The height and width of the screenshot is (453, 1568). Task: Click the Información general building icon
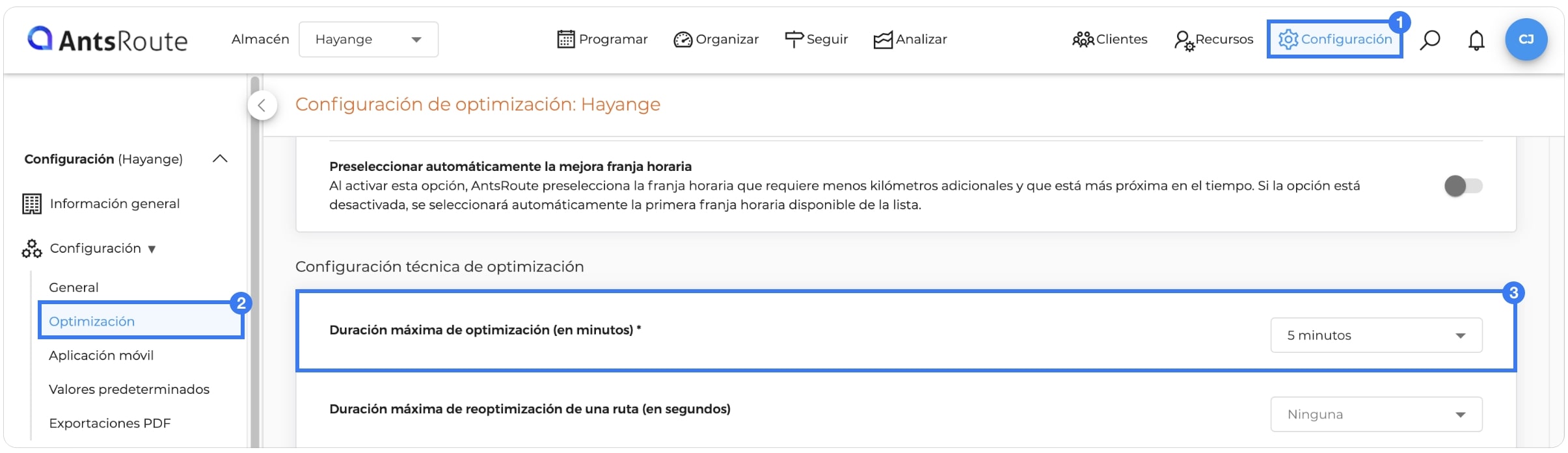pyautogui.click(x=32, y=204)
